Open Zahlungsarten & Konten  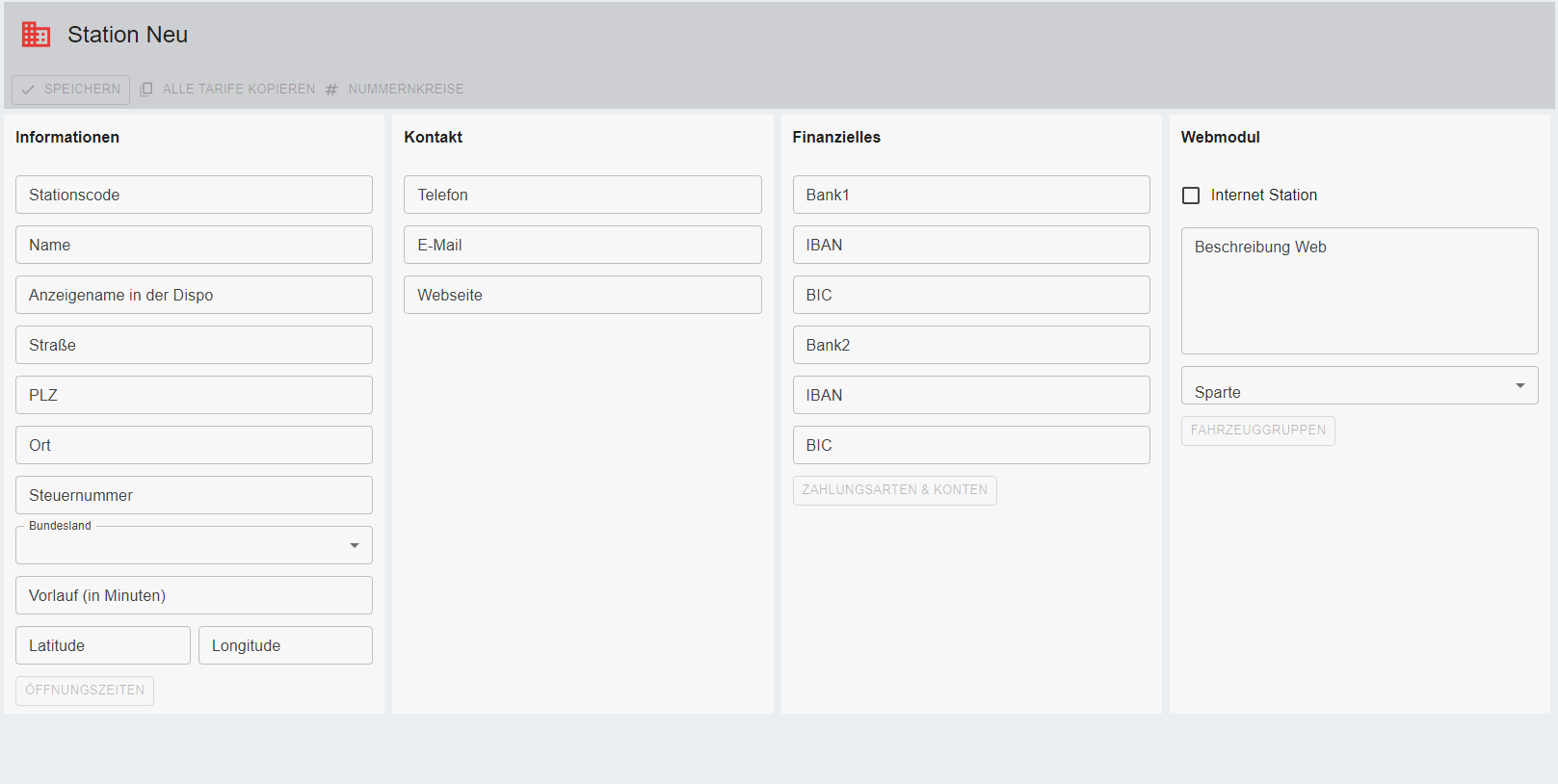(x=894, y=490)
